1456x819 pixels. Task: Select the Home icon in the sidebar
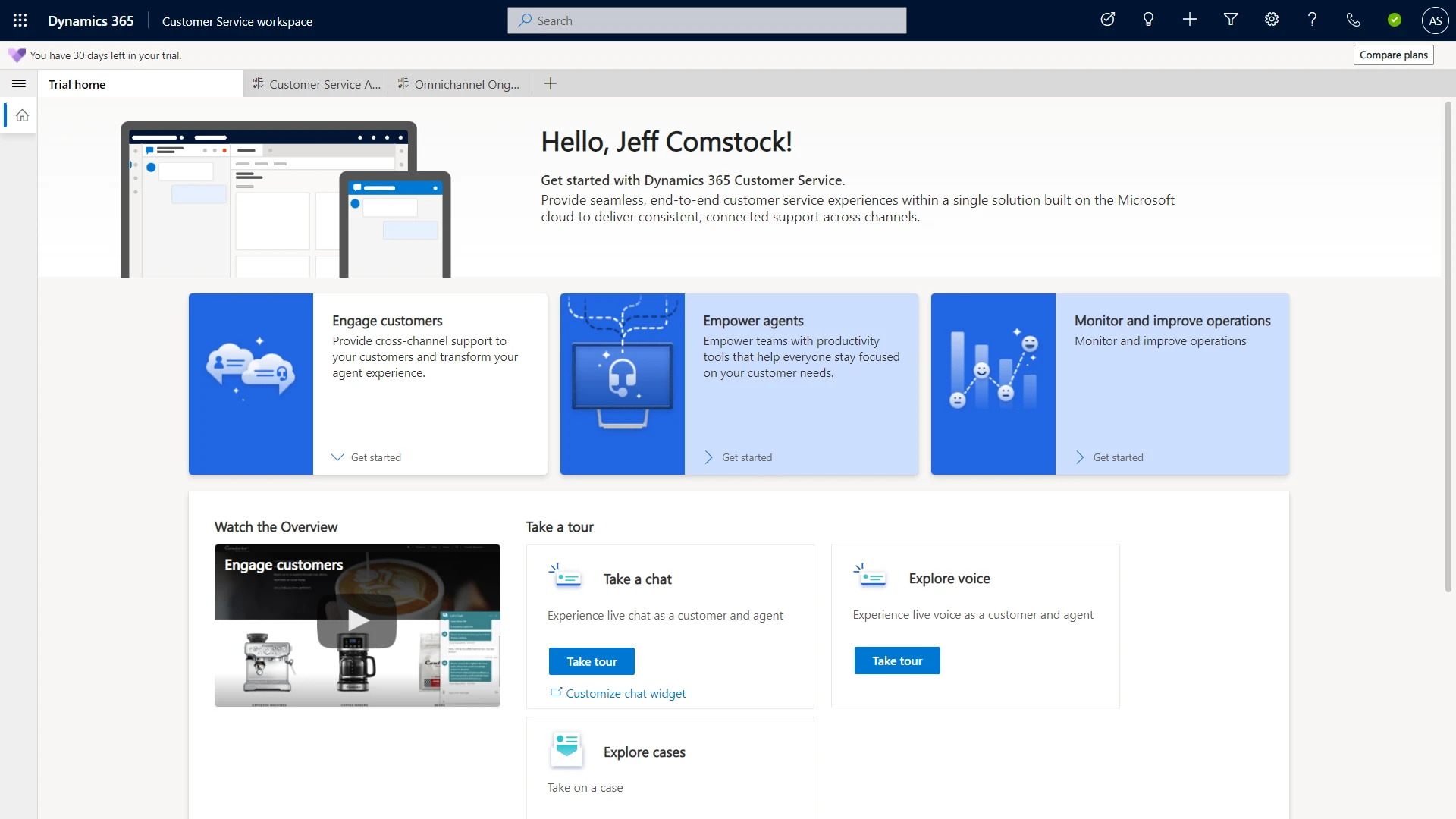click(x=22, y=115)
